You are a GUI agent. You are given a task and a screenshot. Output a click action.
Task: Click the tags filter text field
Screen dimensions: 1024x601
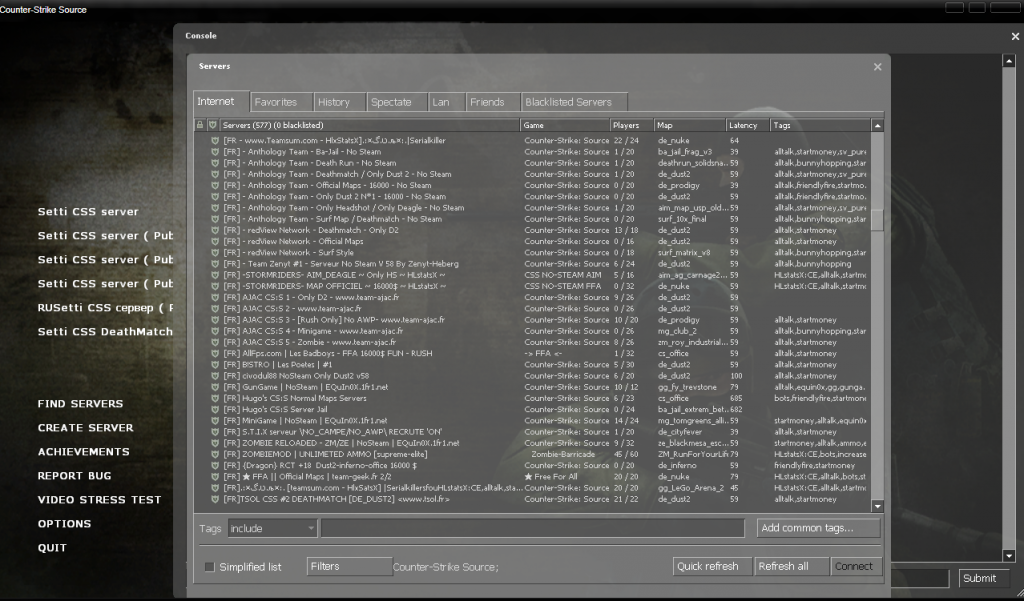[x=532, y=528]
